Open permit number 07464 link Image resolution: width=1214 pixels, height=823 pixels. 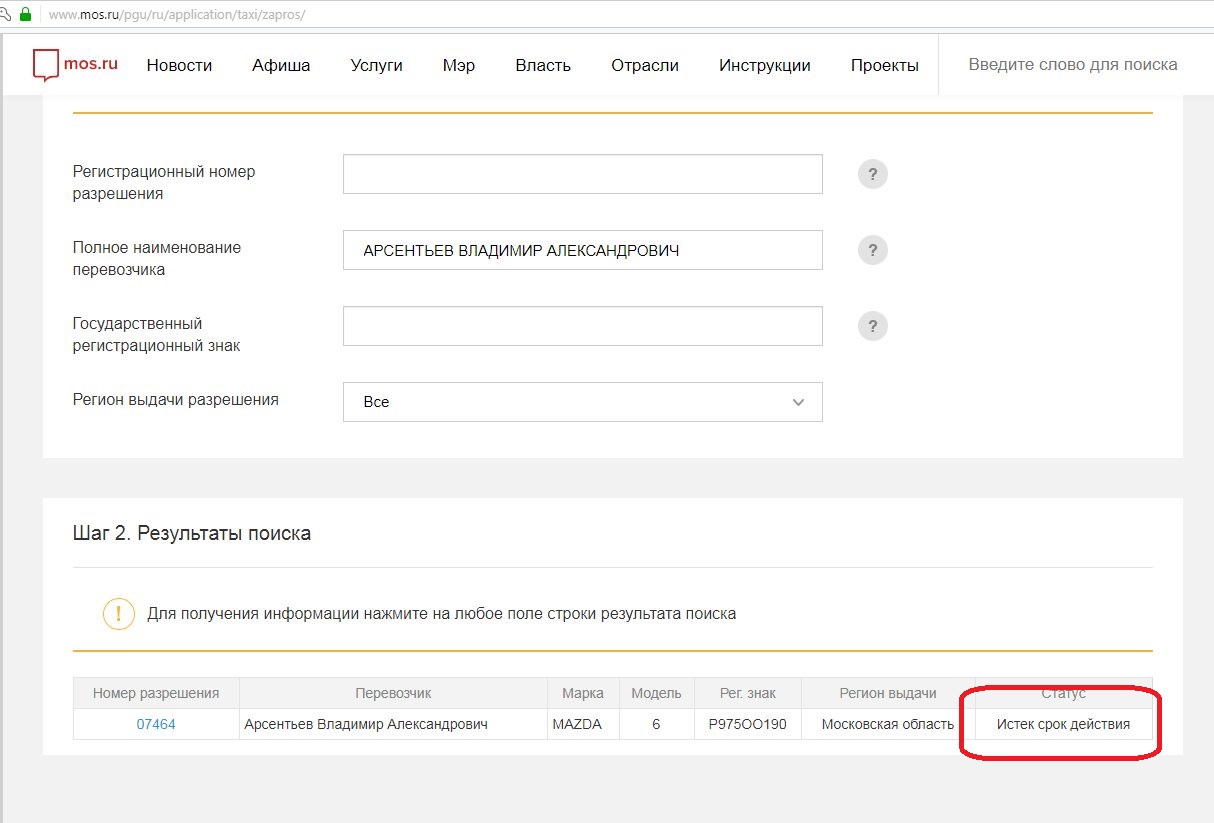tap(156, 724)
